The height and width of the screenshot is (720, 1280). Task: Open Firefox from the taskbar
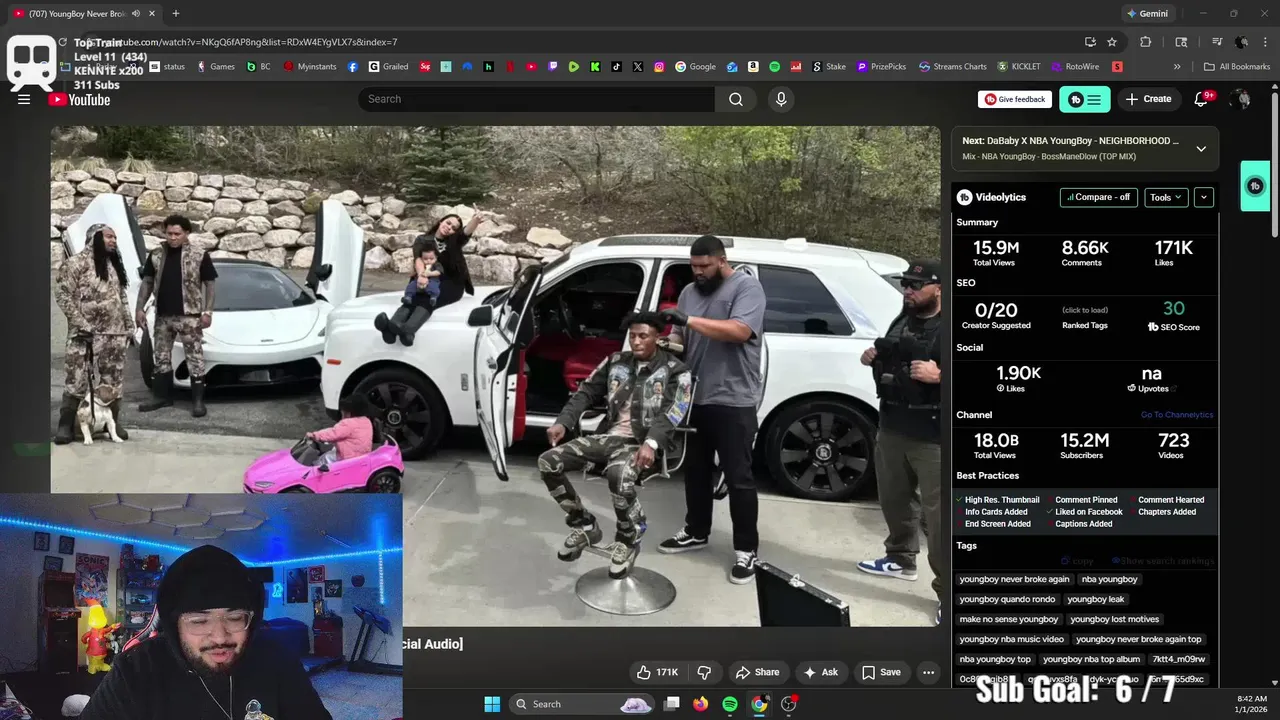[x=700, y=704]
